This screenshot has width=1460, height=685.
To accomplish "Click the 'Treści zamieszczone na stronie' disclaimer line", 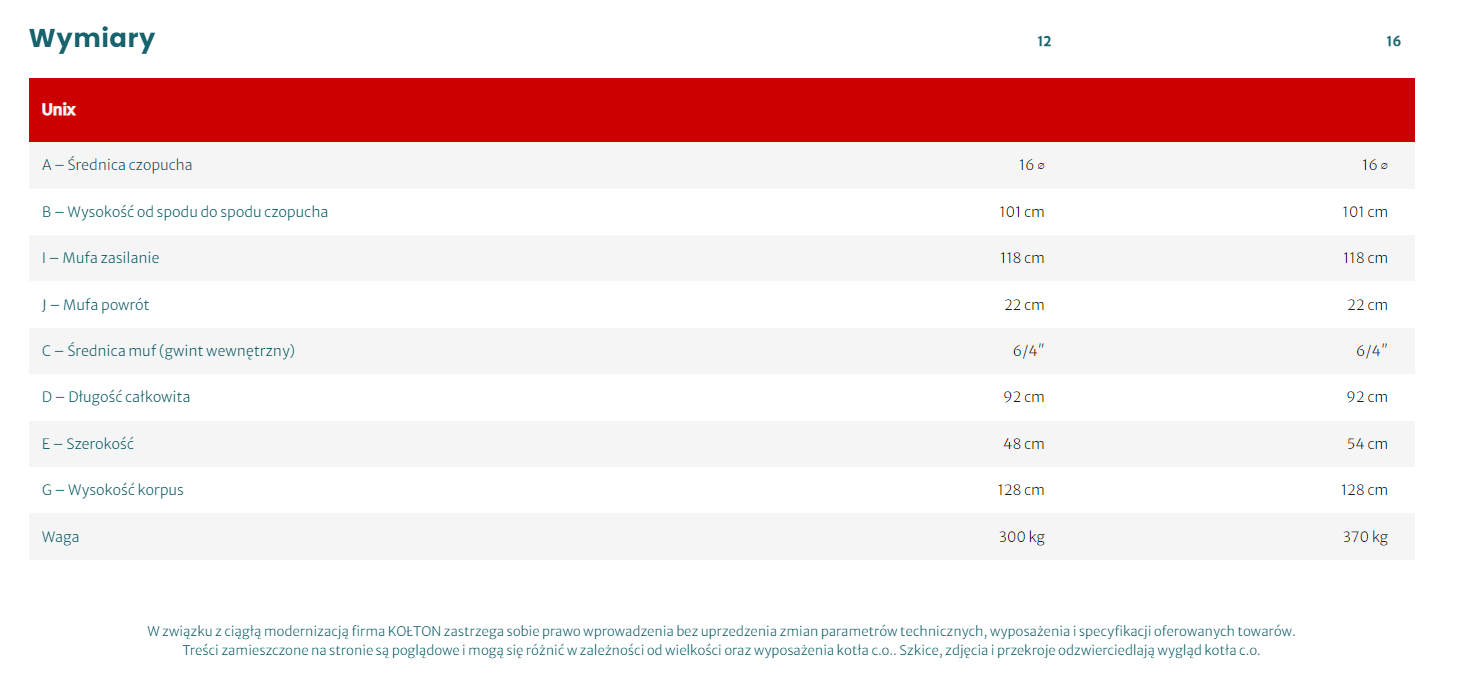I will tap(720, 650).
